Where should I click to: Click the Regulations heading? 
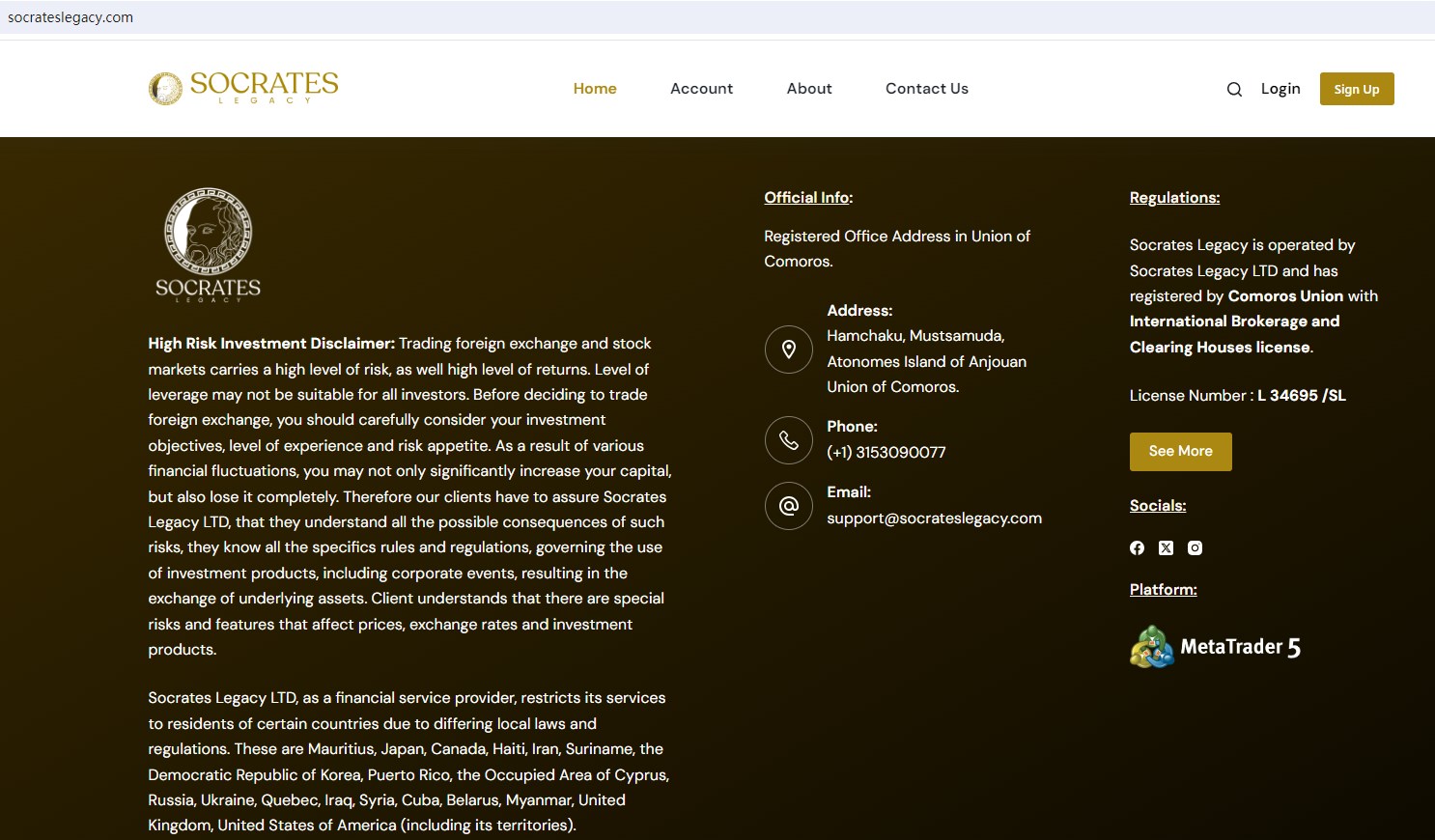click(1175, 198)
